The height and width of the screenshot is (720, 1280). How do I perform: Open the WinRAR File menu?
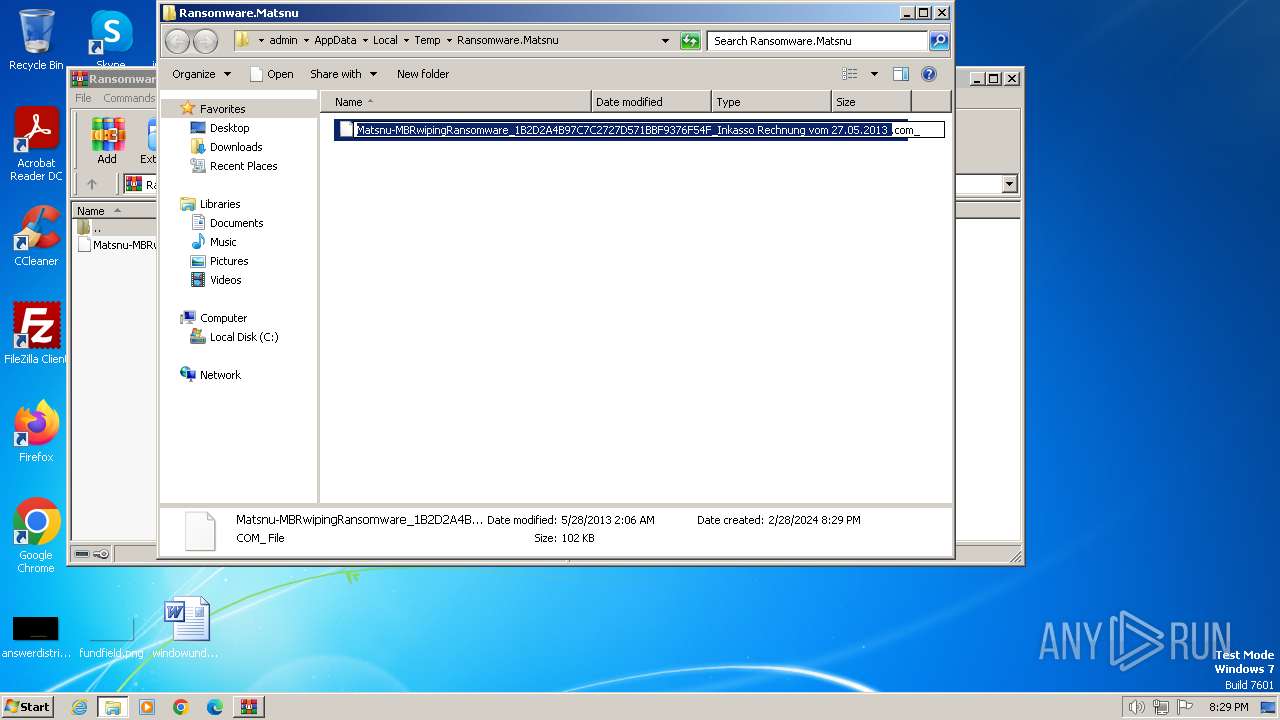83,98
